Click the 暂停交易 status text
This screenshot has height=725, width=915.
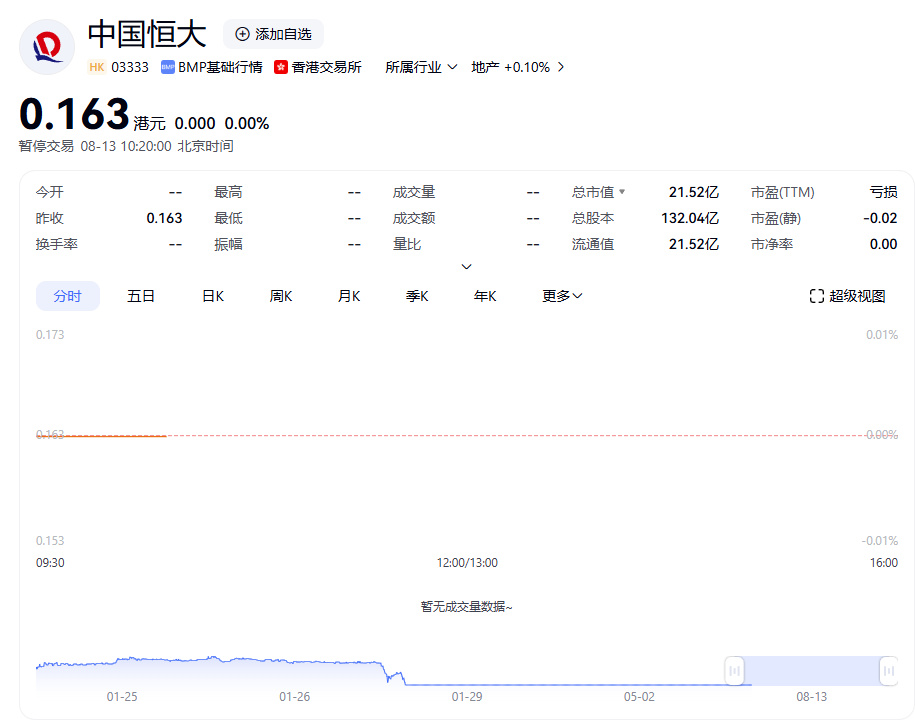46,146
